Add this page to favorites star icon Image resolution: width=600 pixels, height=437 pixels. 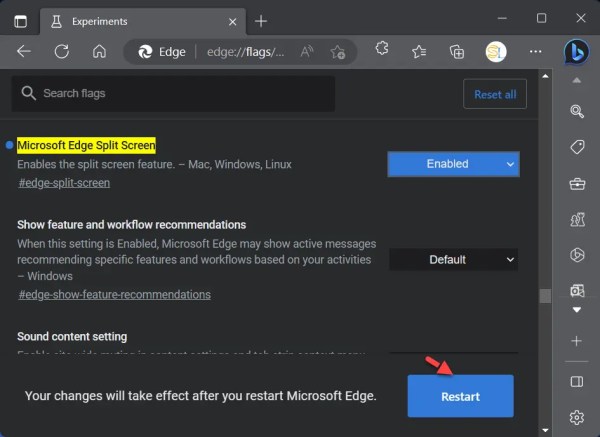(x=338, y=52)
